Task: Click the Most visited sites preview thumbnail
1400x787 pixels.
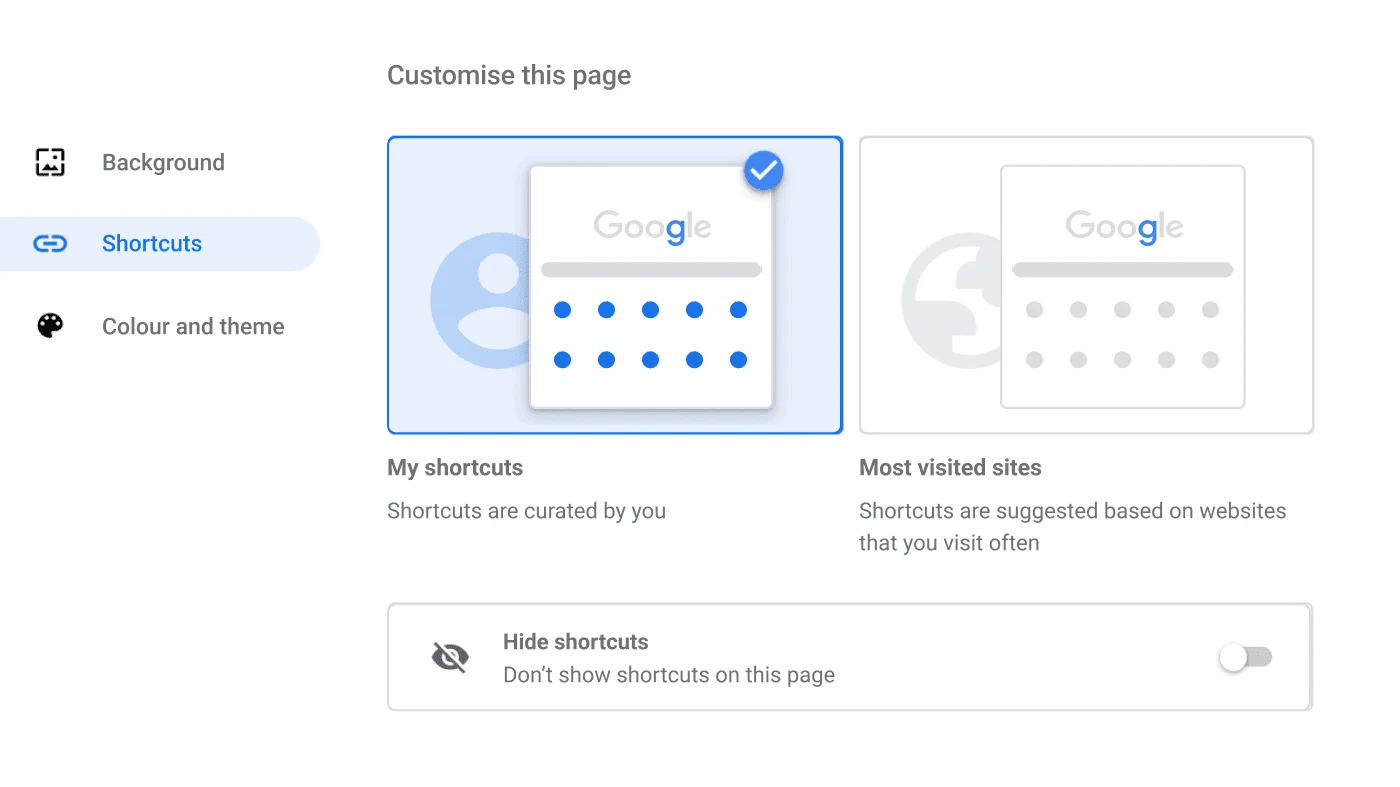Action: tap(1086, 285)
